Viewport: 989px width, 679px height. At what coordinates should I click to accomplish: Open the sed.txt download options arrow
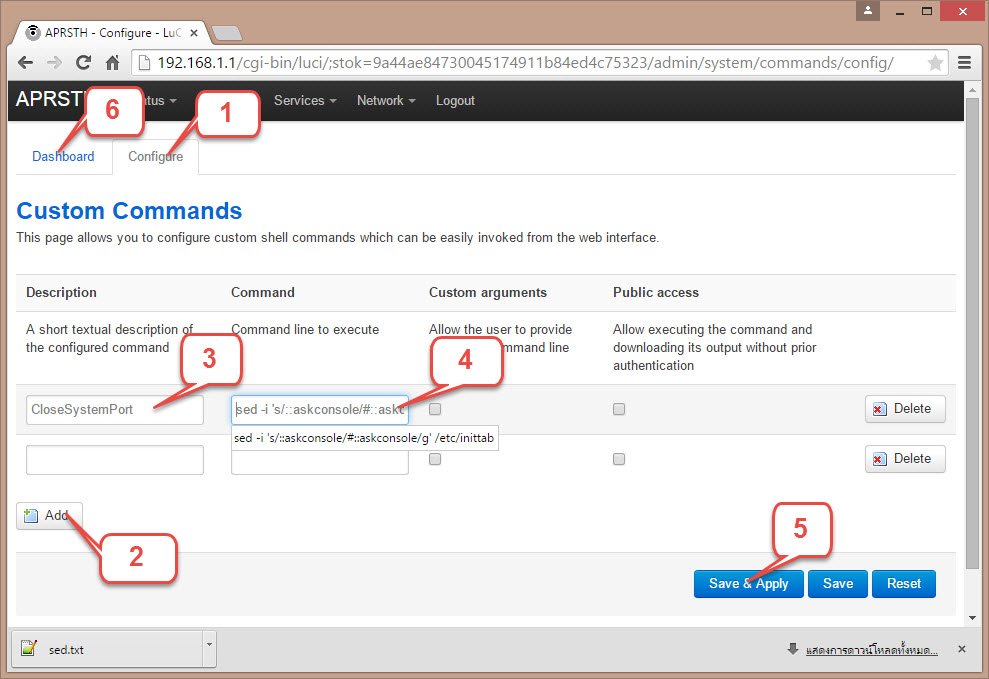tap(209, 649)
